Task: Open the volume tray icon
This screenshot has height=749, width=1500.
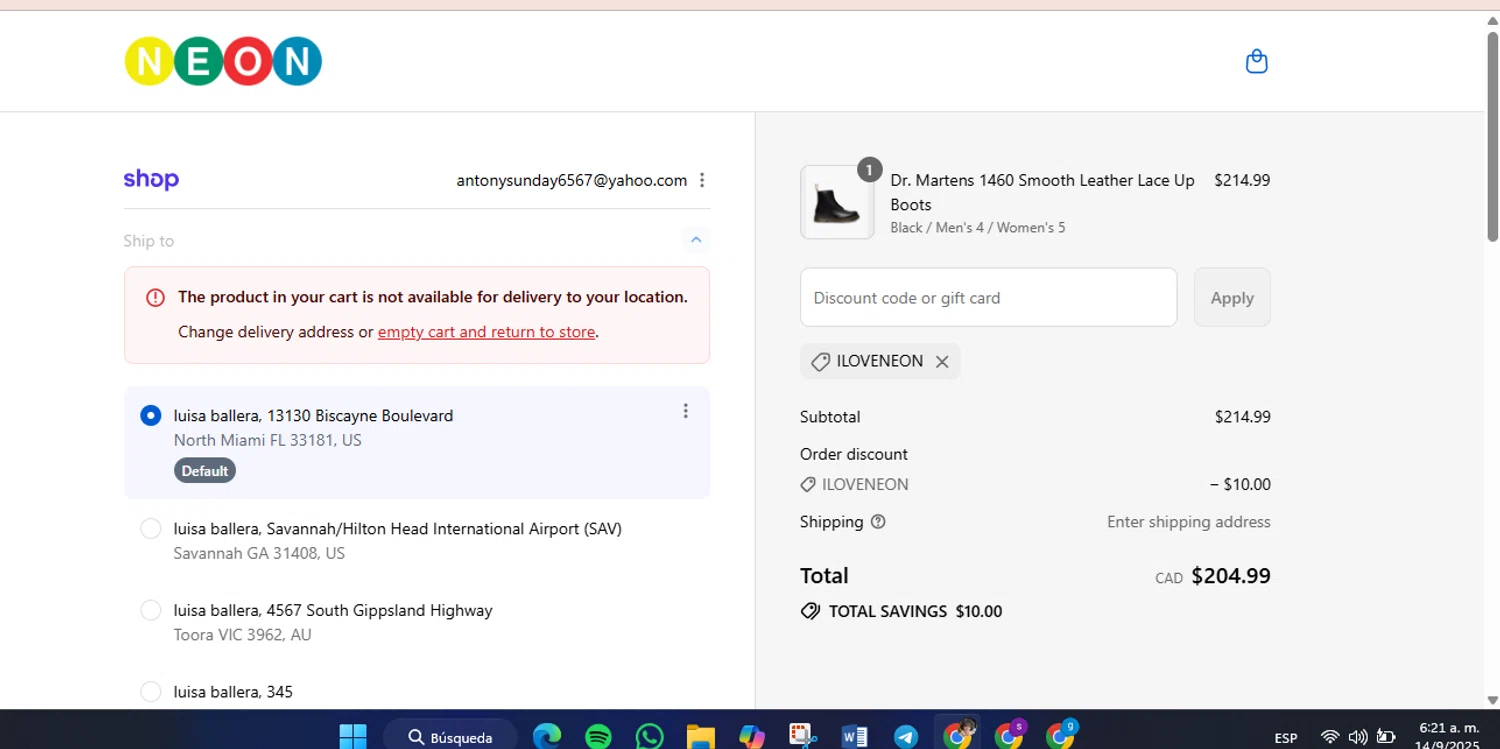Action: (1357, 737)
